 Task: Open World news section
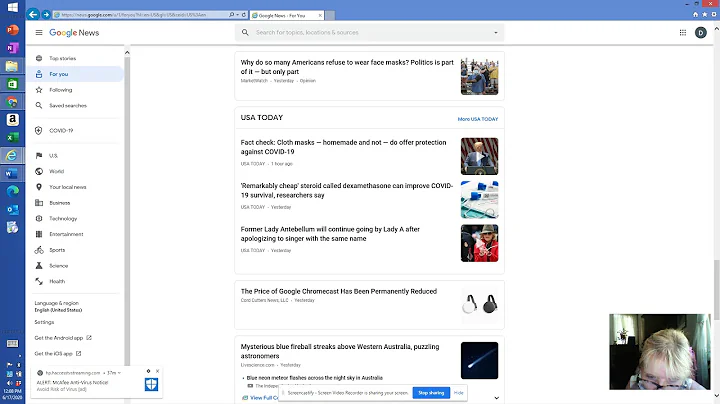75,171
